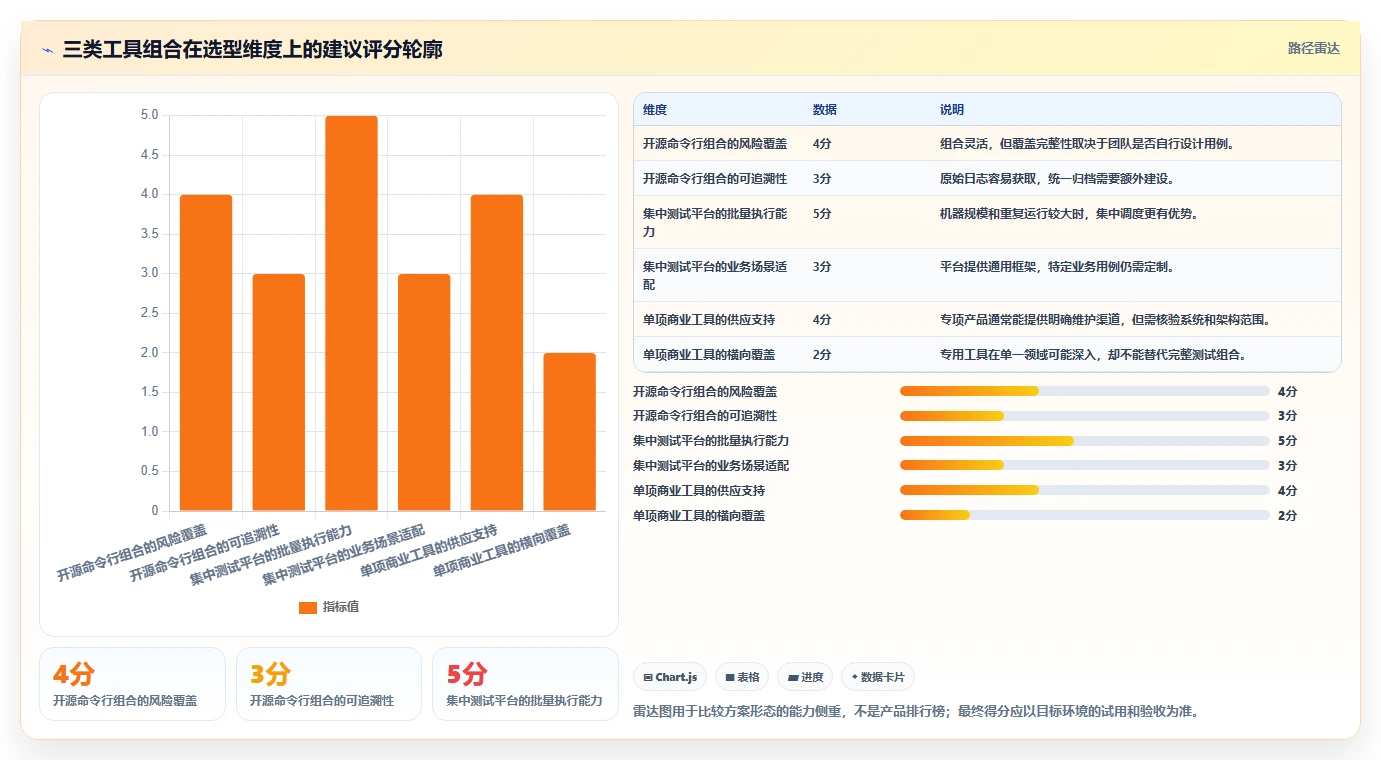Click the 5分 label right of progress bars

point(1287,441)
